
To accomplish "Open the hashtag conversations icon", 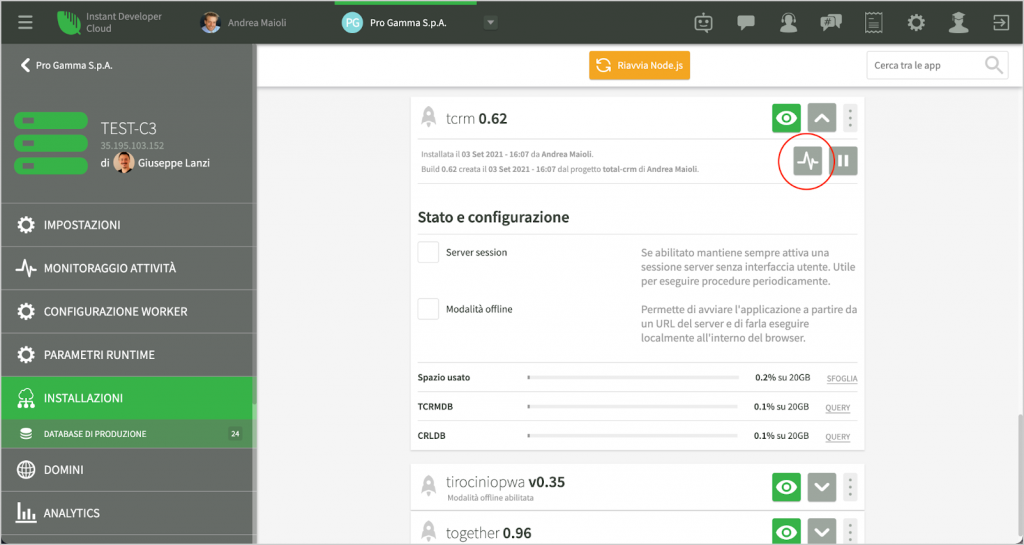I will pyautogui.click(x=831, y=23).
